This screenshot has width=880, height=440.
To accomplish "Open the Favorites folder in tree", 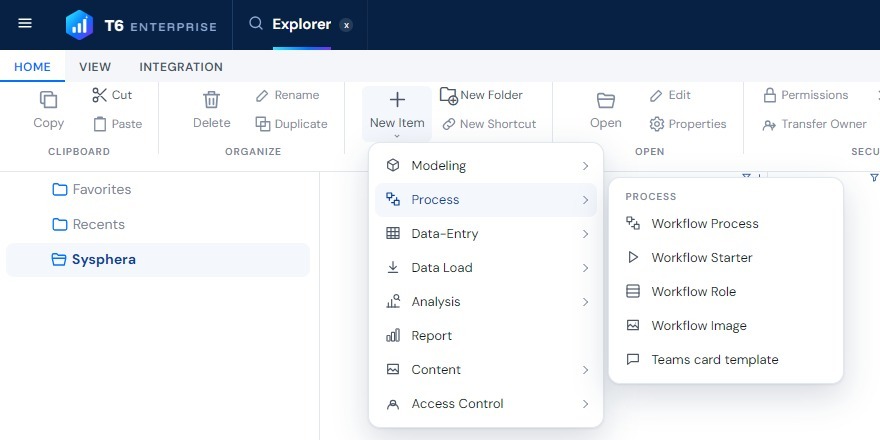I will (91, 190).
